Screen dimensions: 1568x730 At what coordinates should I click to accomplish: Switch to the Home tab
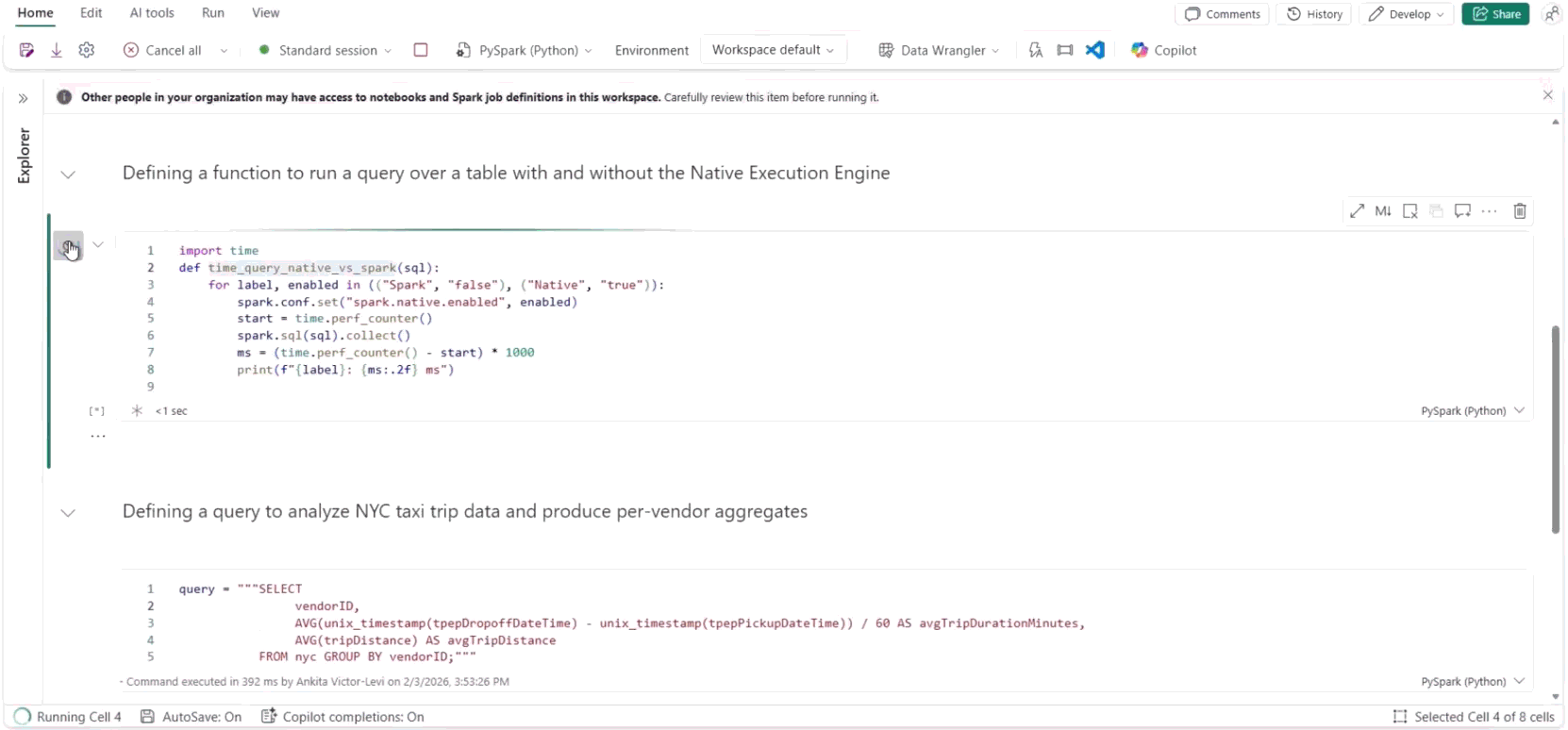click(x=36, y=13)
